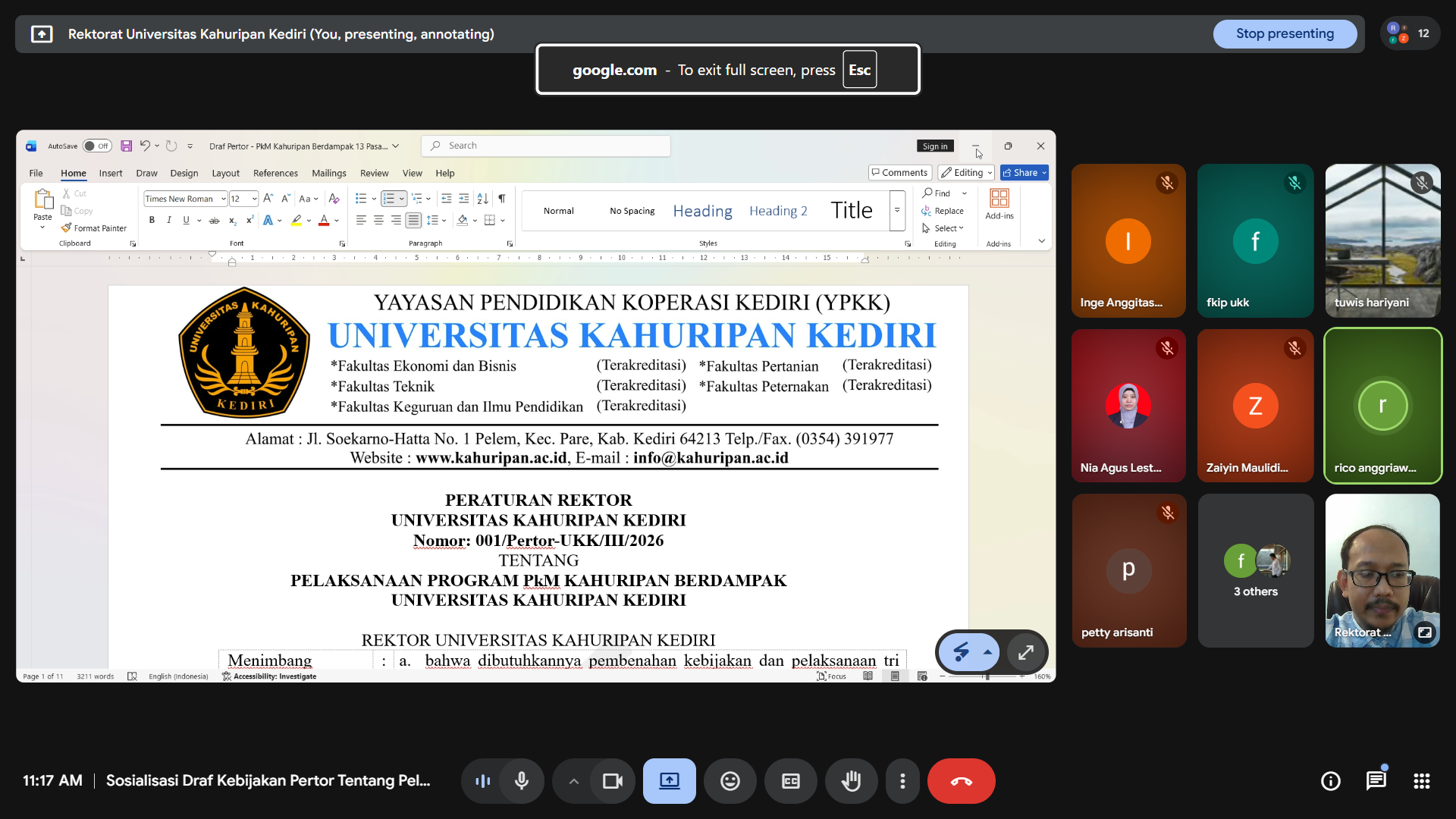Toggle the microphone in Meet
1456x819 pixels.
522,781
